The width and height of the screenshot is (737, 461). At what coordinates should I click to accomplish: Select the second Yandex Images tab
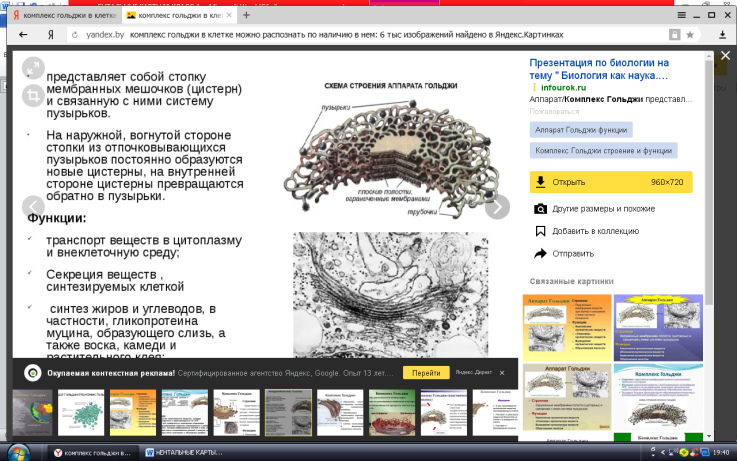coord(179,15)
